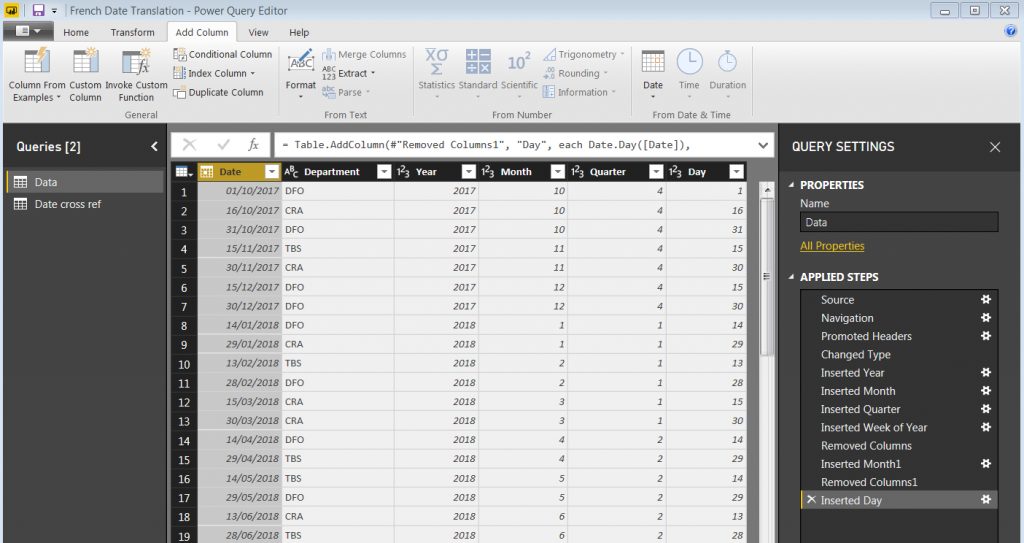The height and width of the screenshot is (543, 1024).
Task: Open the Department column filter dropdown
Action: pos(383,172)
